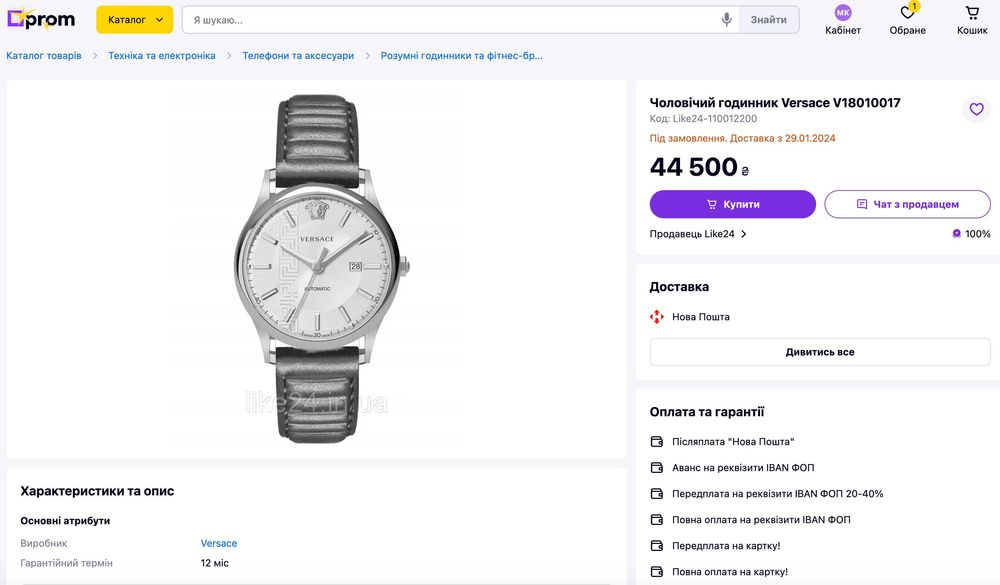The height and width of the screenshot is (585, 1000).
Task: Open Телефони та аксесуари breadcrumb
Action: click(298, 56)
